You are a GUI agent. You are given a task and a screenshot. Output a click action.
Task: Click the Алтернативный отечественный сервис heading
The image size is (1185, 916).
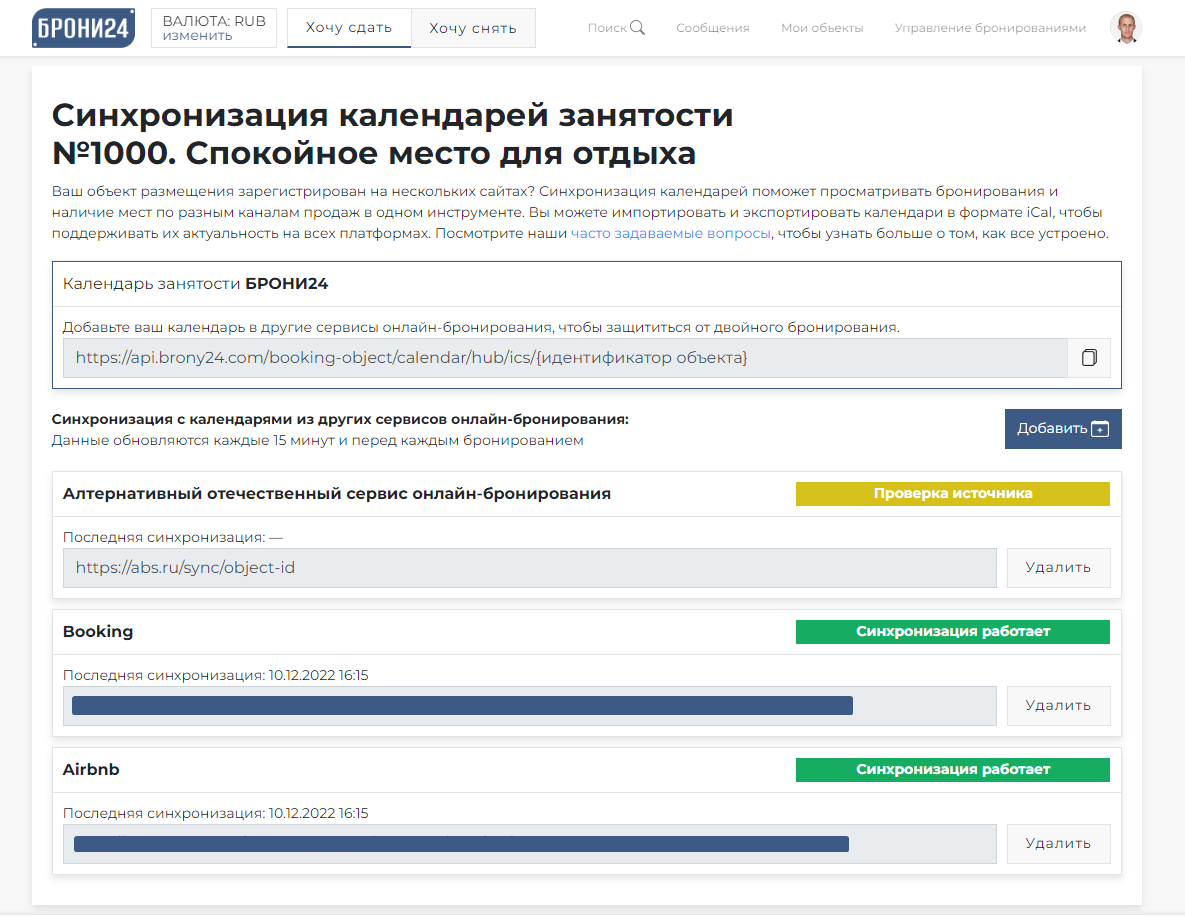tap(336, 494)
